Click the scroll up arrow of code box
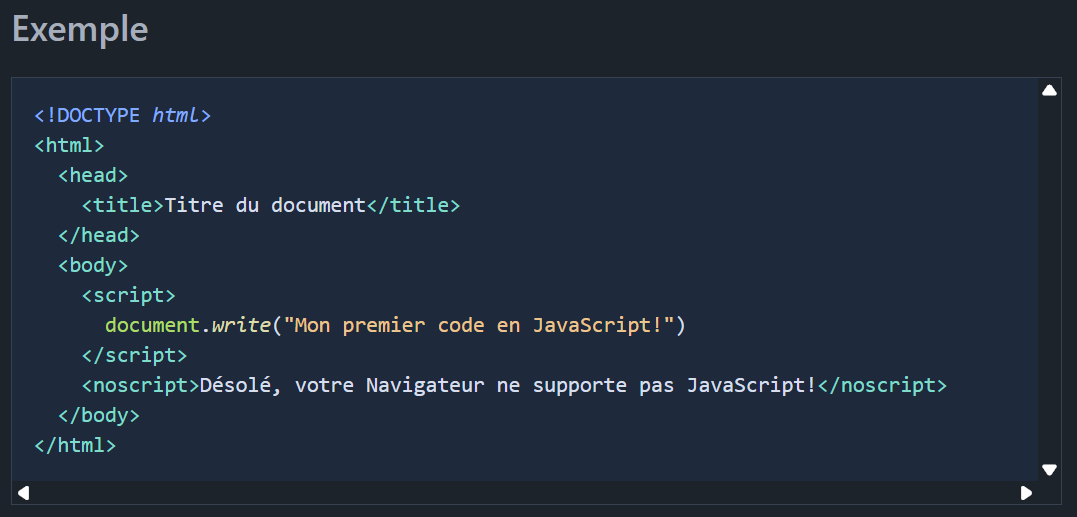1077x517 pixels. coord(1049,91)
